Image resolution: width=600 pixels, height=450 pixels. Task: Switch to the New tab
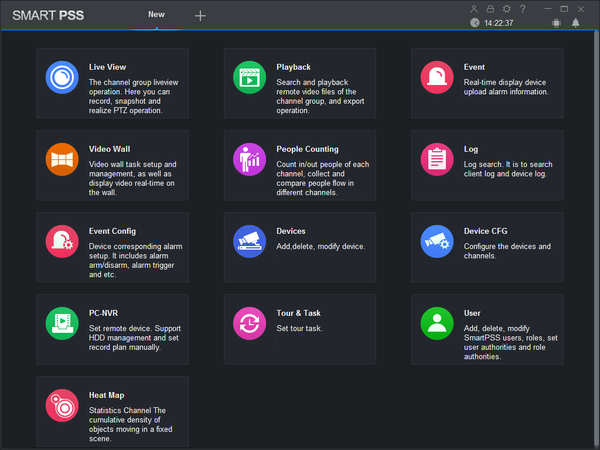tap(157, 15)
